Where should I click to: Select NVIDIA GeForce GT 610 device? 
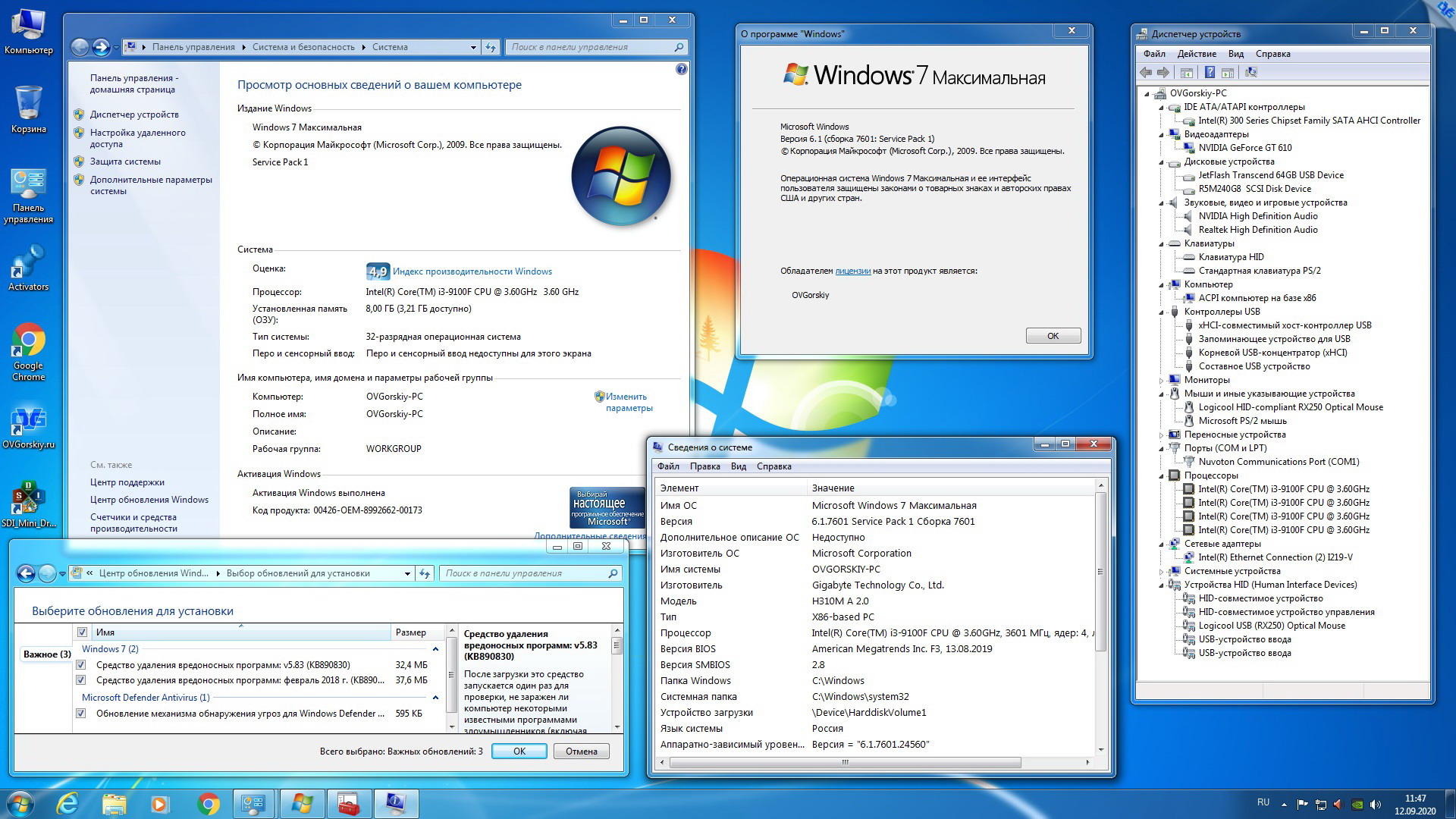pos(1245,148)
